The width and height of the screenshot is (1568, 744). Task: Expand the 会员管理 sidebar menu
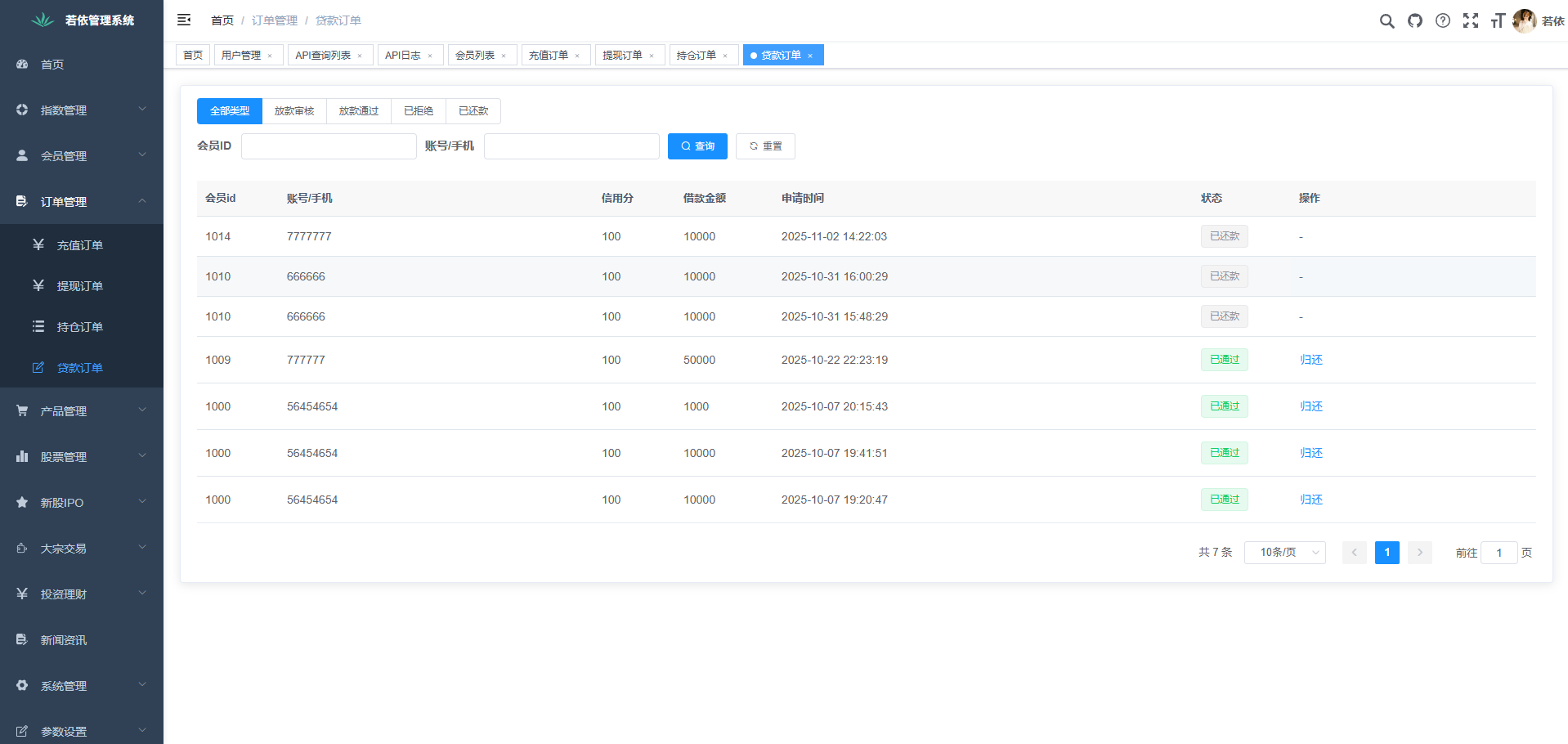[82, 155]
